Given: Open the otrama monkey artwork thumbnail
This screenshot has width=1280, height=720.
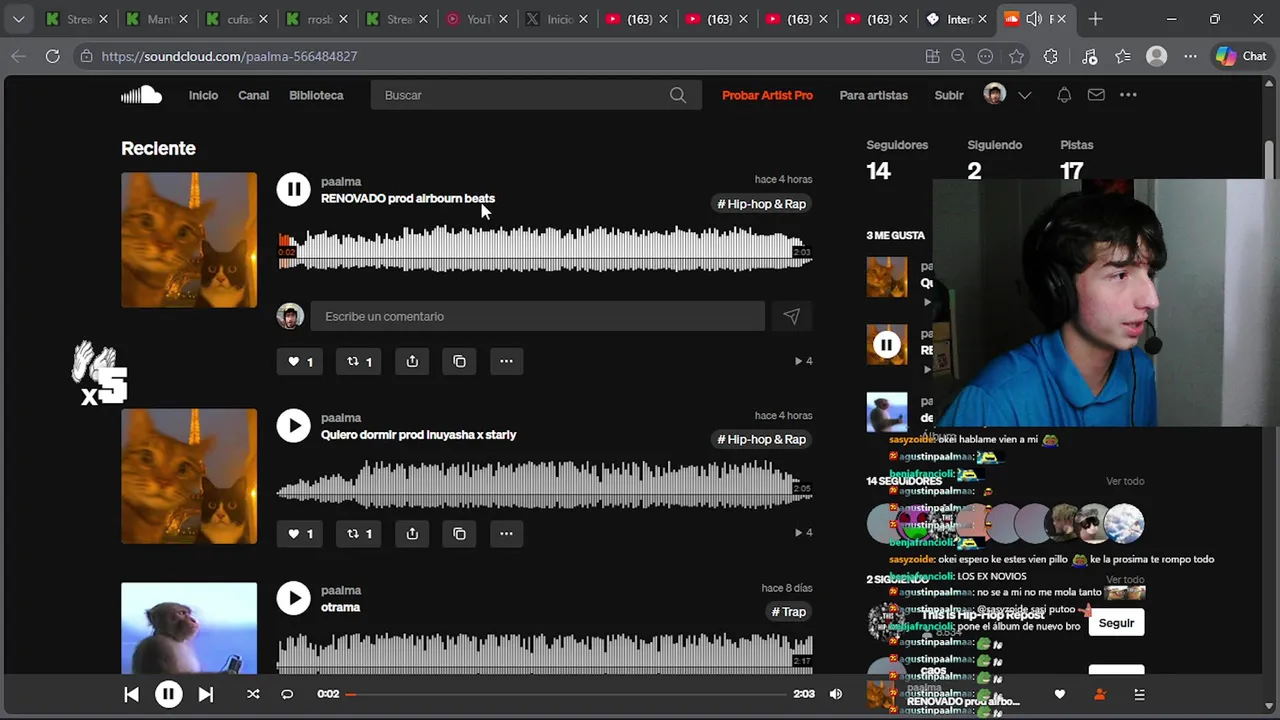Looking at the screenshot, I should coord(189,628).
